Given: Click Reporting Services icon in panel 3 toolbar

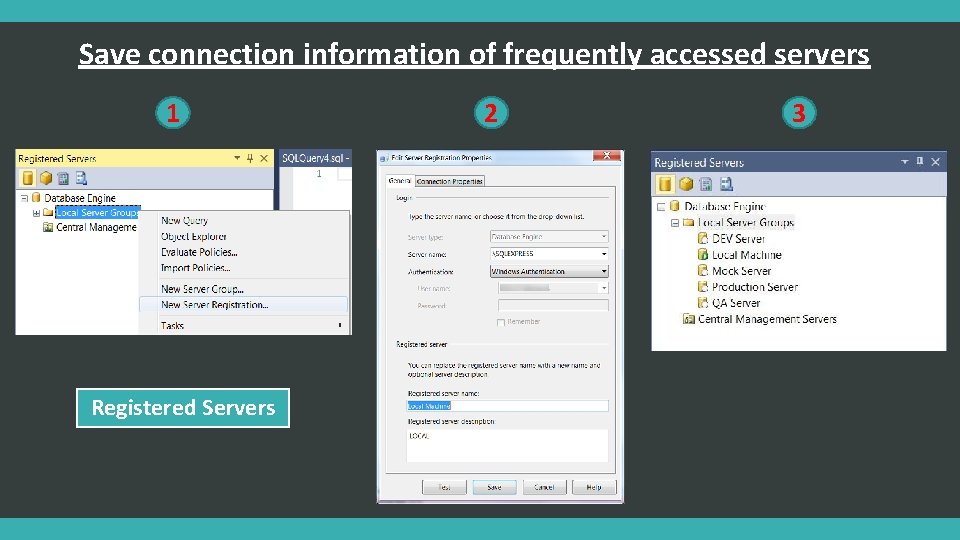Looking at the screenshot, I should tap(705, 184).
